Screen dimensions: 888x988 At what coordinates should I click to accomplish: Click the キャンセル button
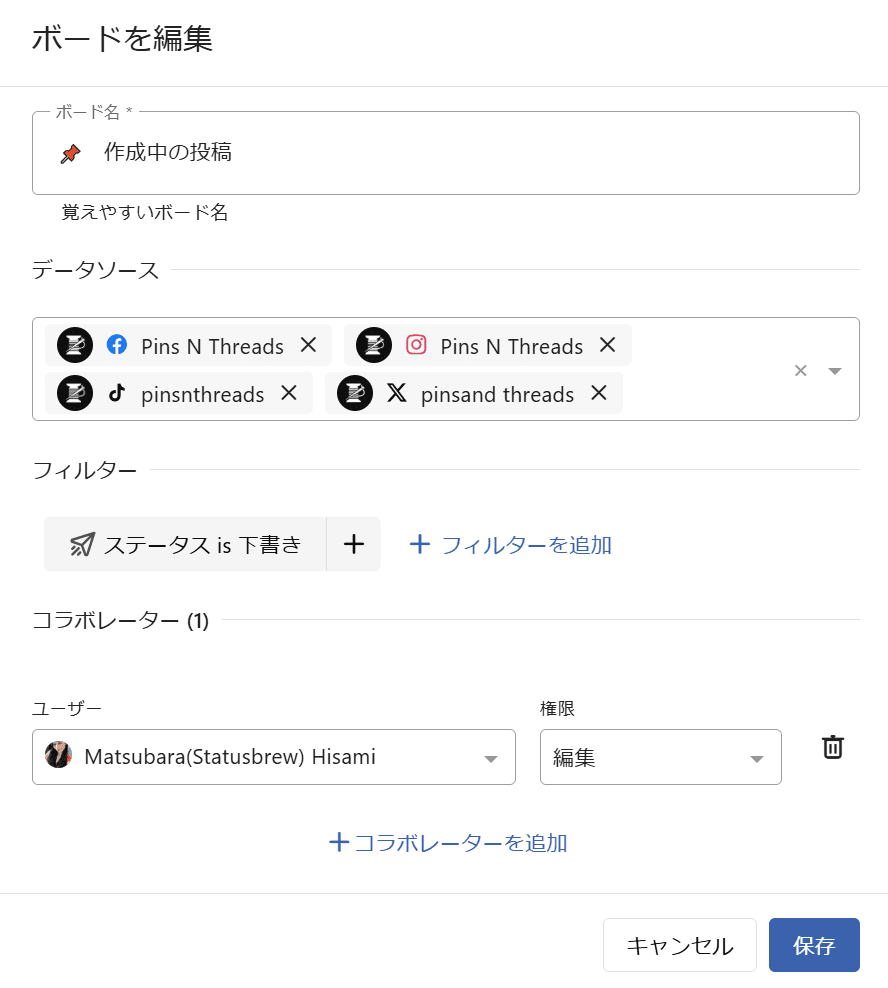click(679, 945)
